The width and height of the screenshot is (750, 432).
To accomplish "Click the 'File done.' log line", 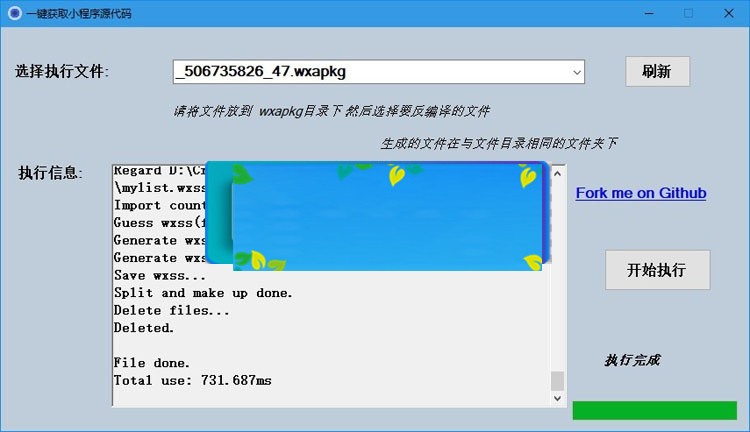I will (x=152, y=363).
